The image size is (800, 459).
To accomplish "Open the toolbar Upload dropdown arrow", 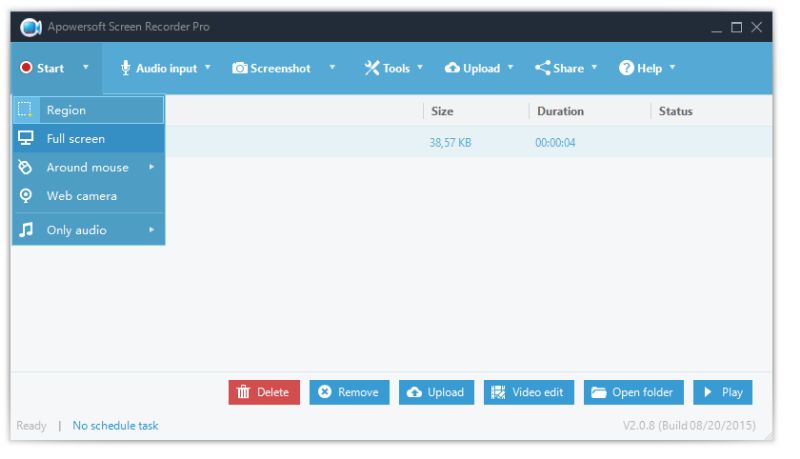I will pyautogui.click(x=510, y=67).
